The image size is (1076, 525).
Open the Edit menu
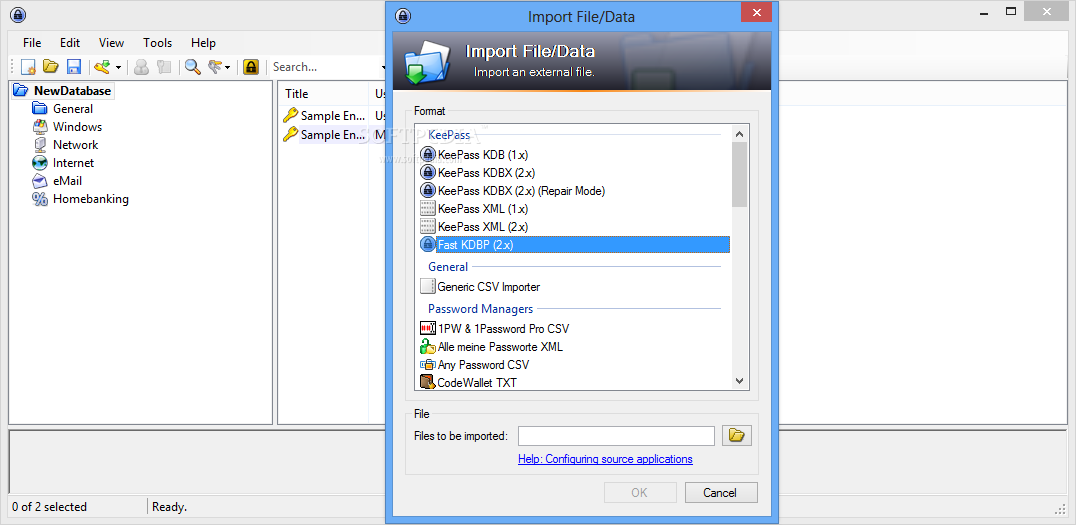pyautogui.click(x=70, y=43)
